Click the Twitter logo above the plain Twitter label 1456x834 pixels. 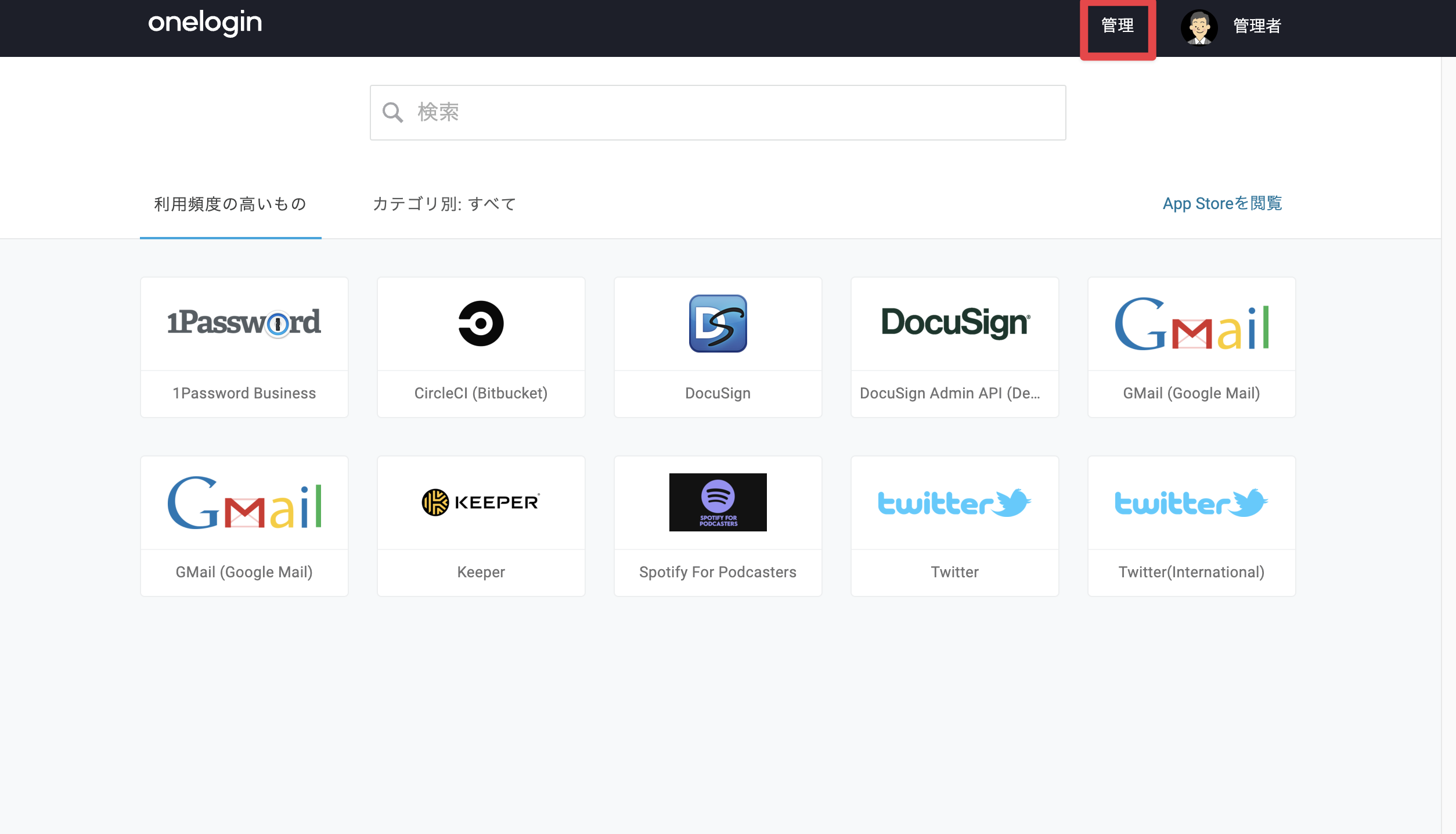click(955, 503)
